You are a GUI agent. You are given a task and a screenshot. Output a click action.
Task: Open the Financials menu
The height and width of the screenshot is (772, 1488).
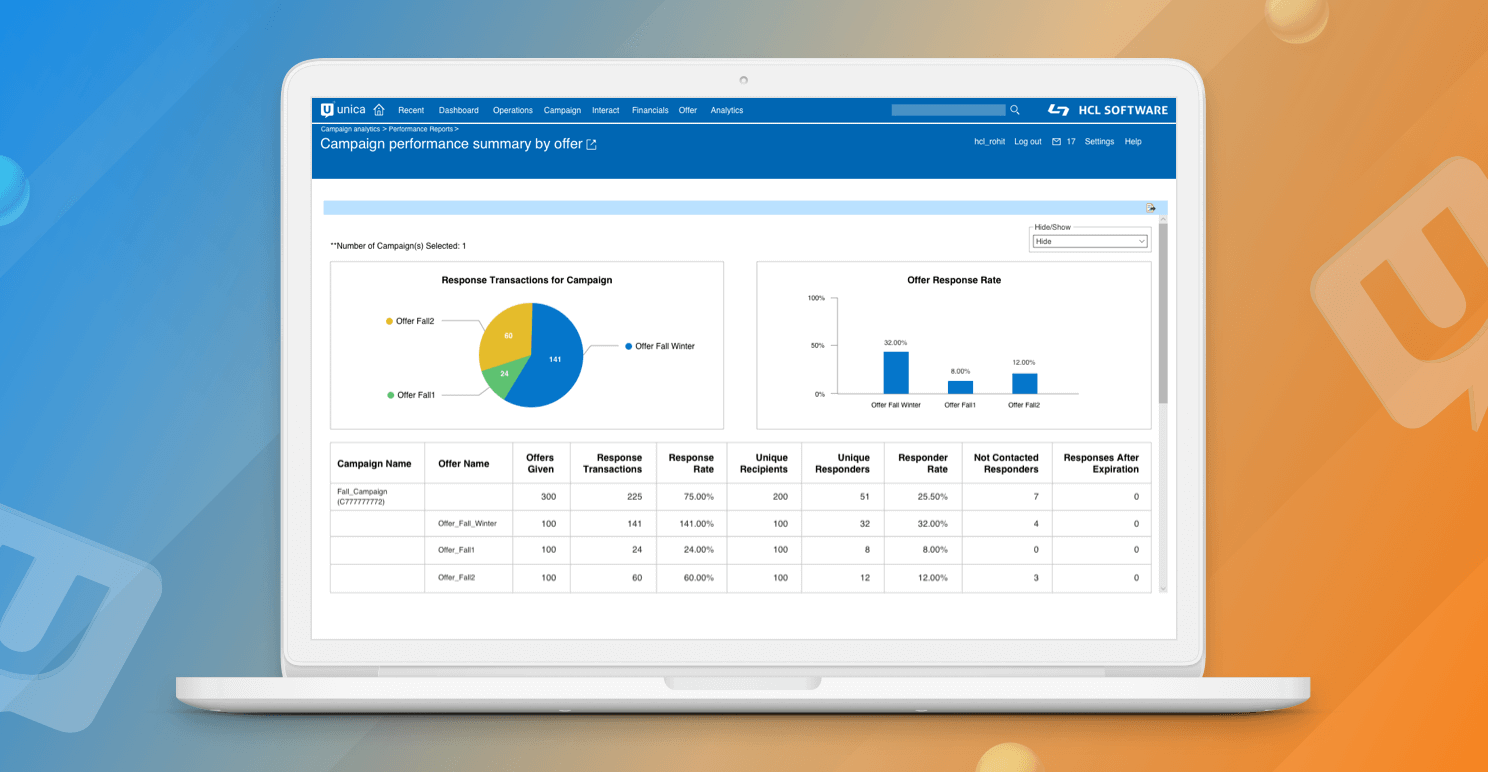(650, 110)
